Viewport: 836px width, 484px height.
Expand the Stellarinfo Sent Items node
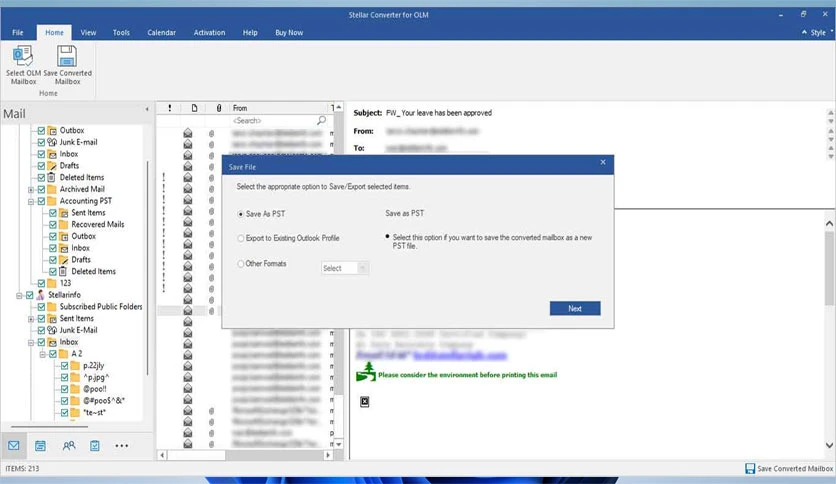coord(31,319)
